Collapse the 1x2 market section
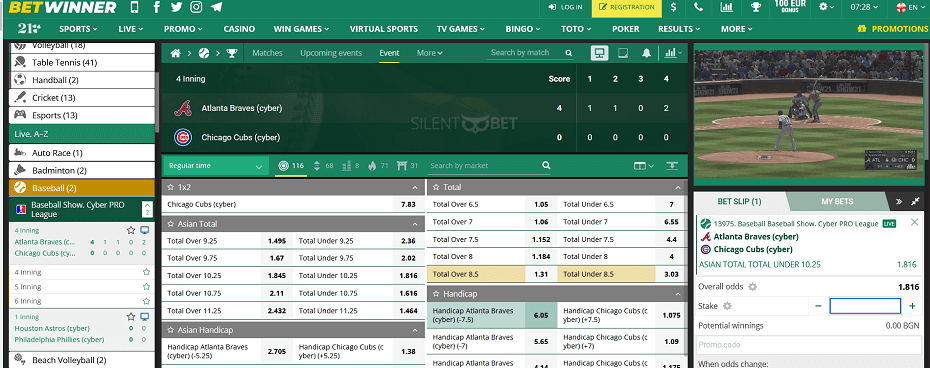Screen dimensions: 930x368 point(414,188)
